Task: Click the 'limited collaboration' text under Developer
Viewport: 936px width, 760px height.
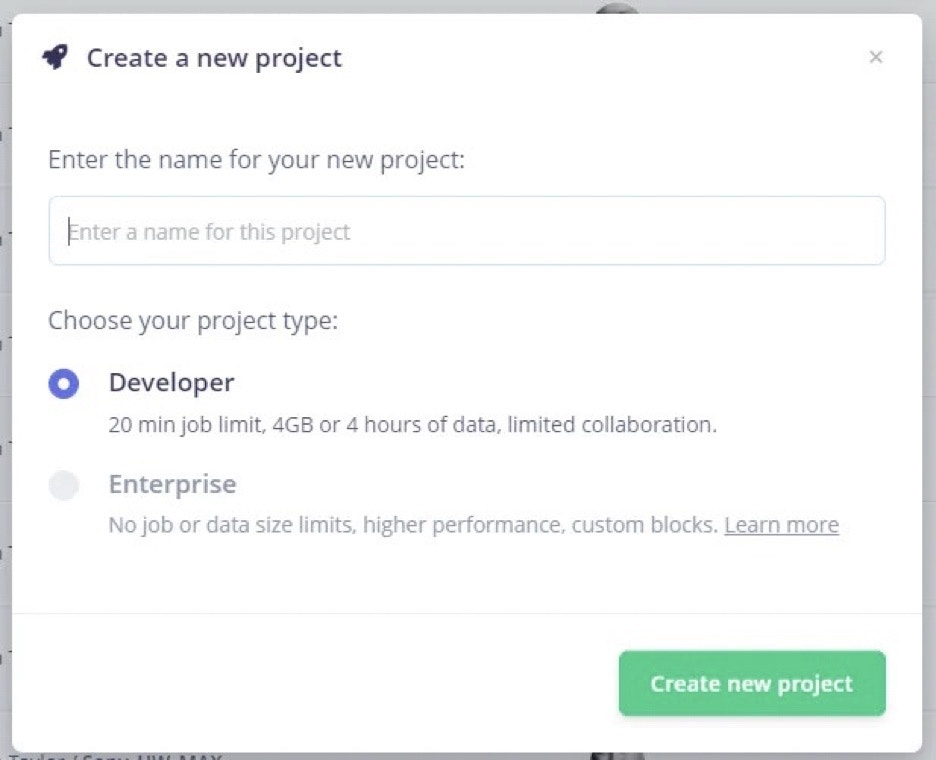Action: click(x=612, y=424)
